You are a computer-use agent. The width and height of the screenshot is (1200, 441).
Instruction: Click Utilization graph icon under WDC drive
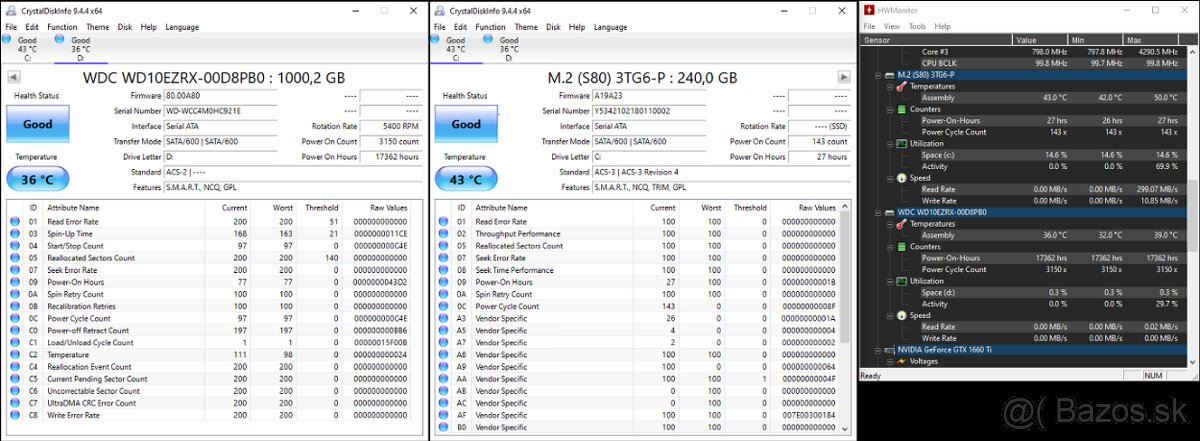[x=901, y=281]
